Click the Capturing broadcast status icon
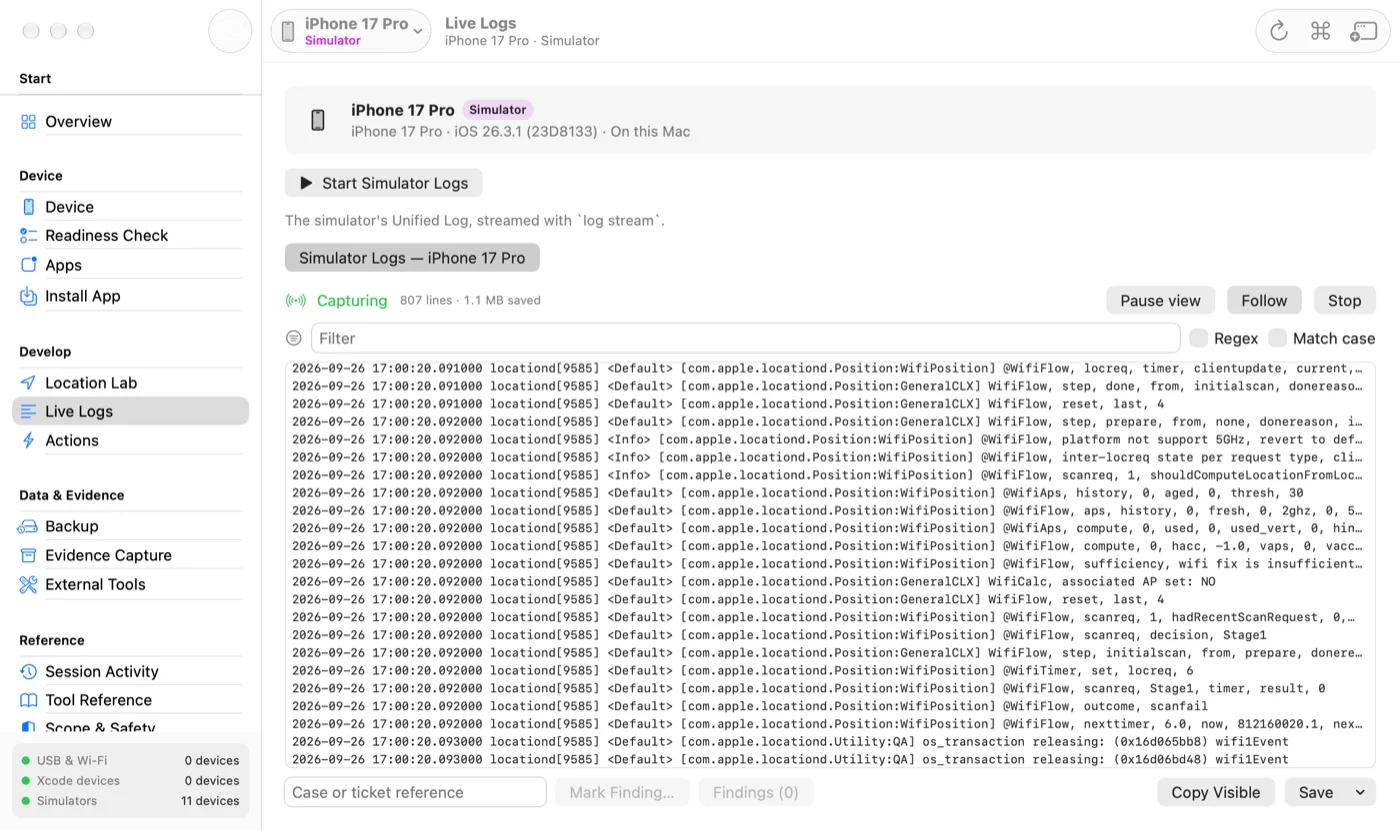The height and width of the screenshot is (830, 1400). [x=296, y=301]
